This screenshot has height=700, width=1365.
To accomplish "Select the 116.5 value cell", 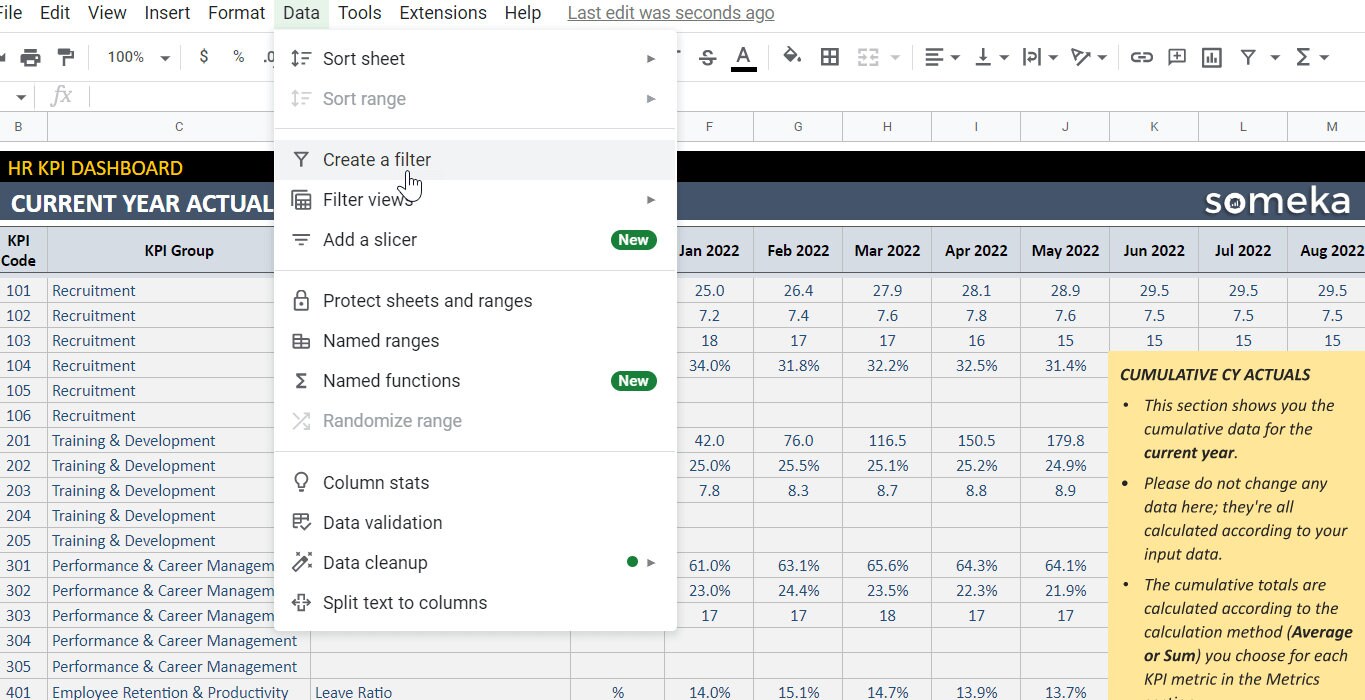I will click(887, 441).
